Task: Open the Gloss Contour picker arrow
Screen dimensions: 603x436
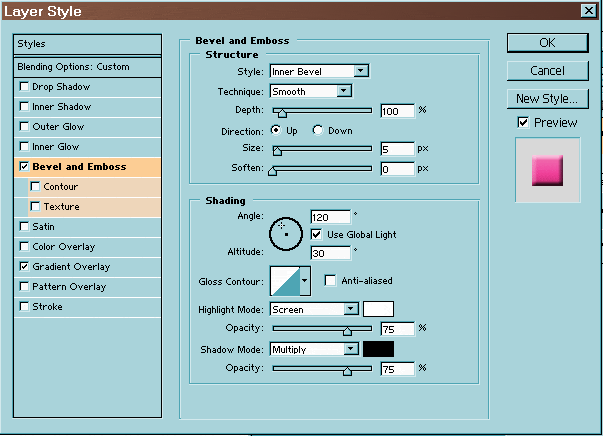Action: click(x=305, y=282)
